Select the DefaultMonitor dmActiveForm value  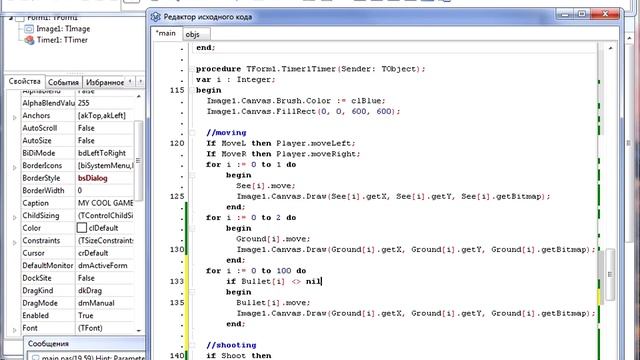[105, 265]
